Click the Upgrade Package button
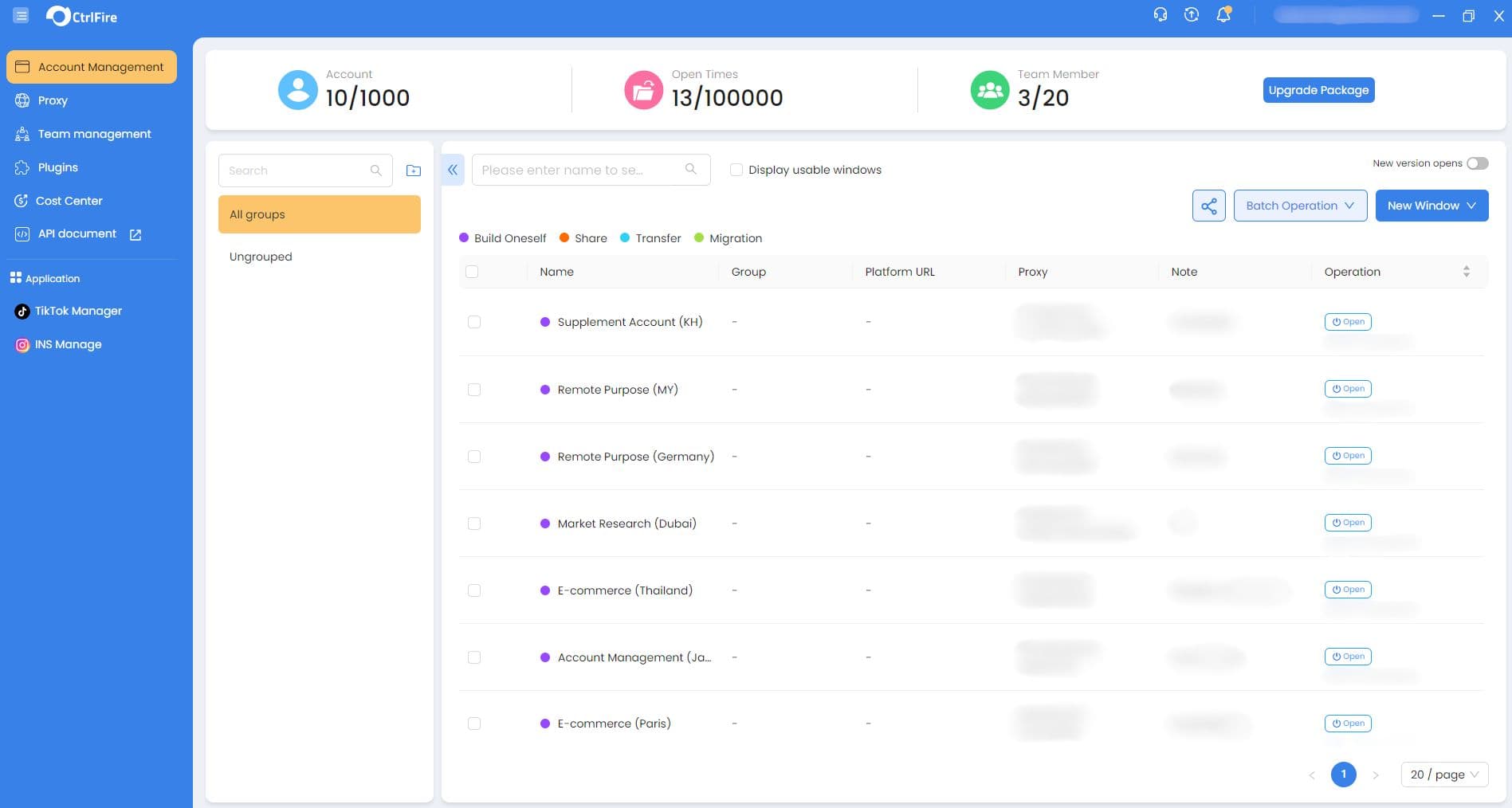1512x808 pixels. [x=1318, y=90]
